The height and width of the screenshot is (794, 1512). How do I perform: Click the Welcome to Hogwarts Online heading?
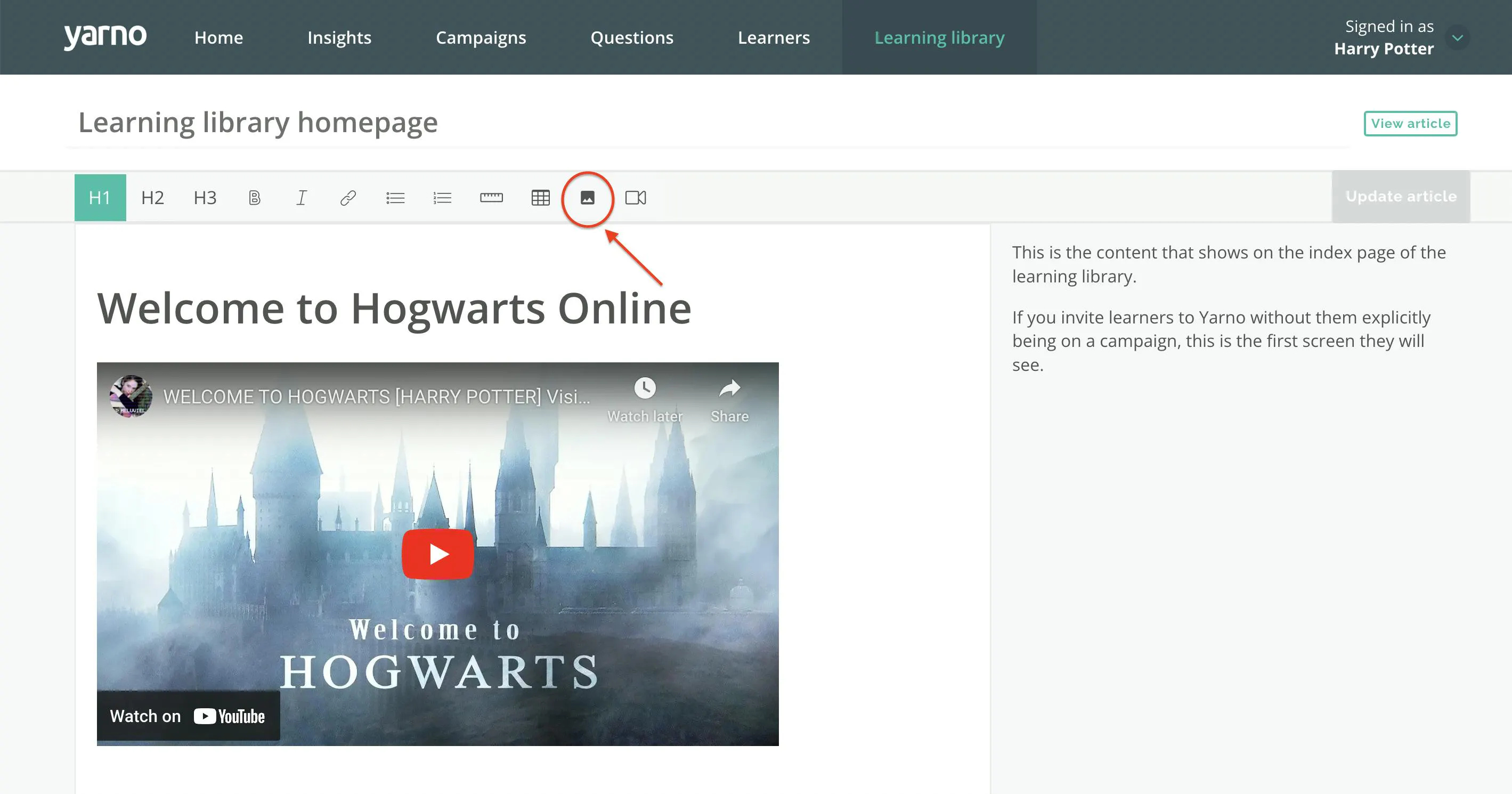pyautogui.click(x=394, y=309)
